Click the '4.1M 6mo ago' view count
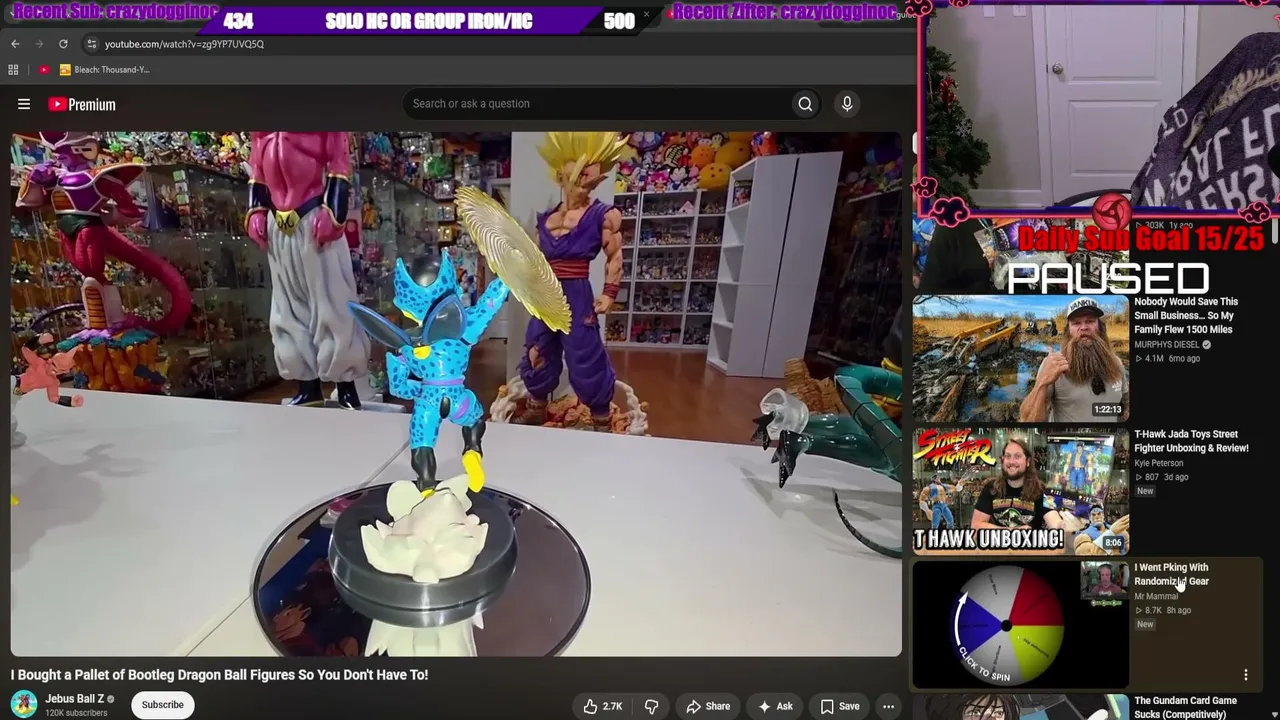 (1167, 359)
